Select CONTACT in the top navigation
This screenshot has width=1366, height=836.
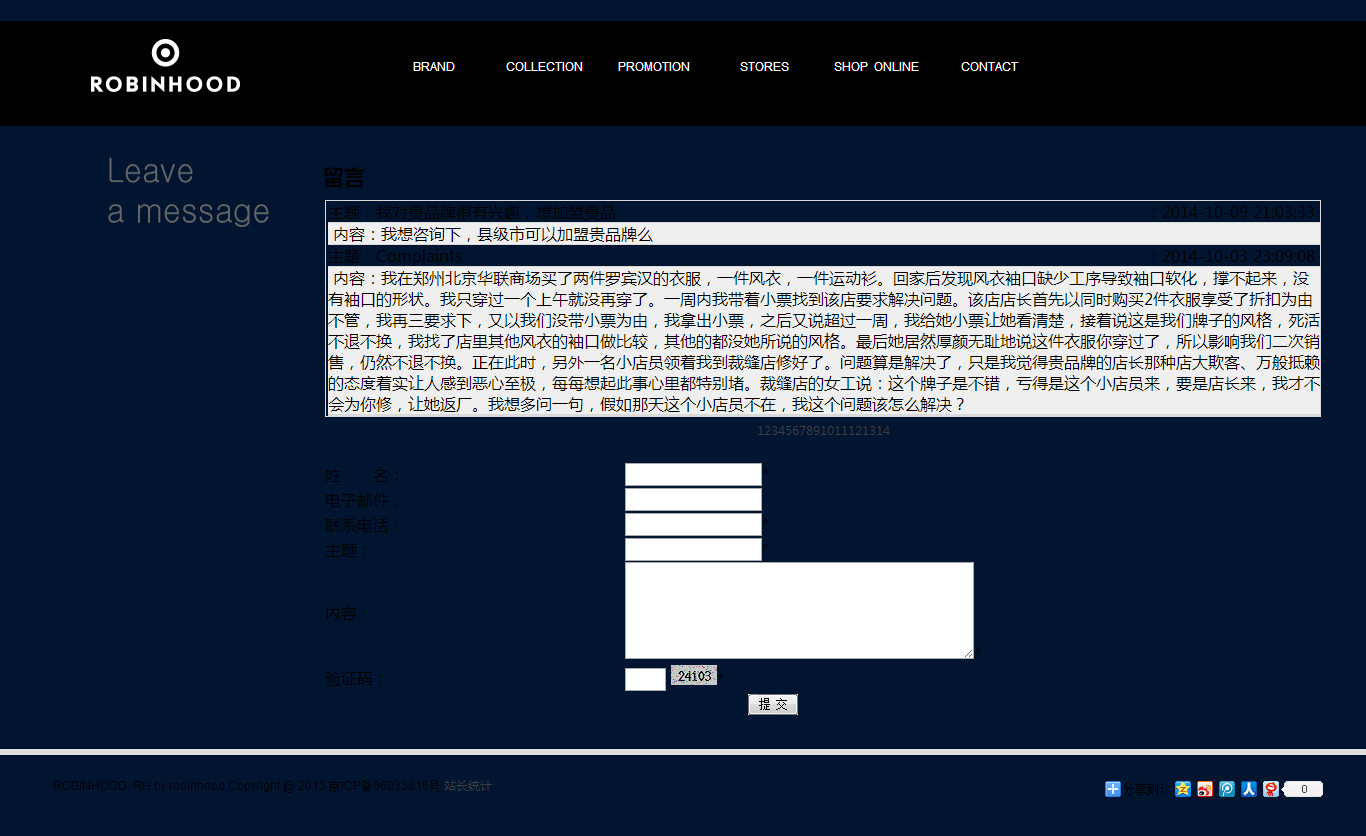989,67
